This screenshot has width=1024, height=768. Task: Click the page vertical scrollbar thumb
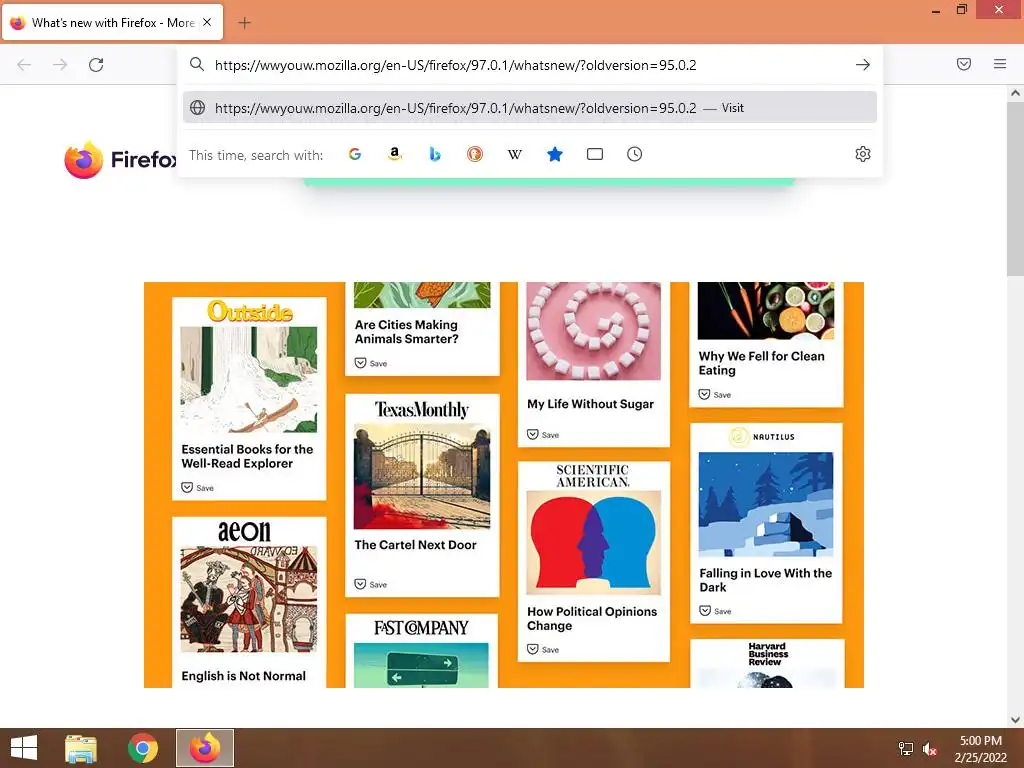1015,189
